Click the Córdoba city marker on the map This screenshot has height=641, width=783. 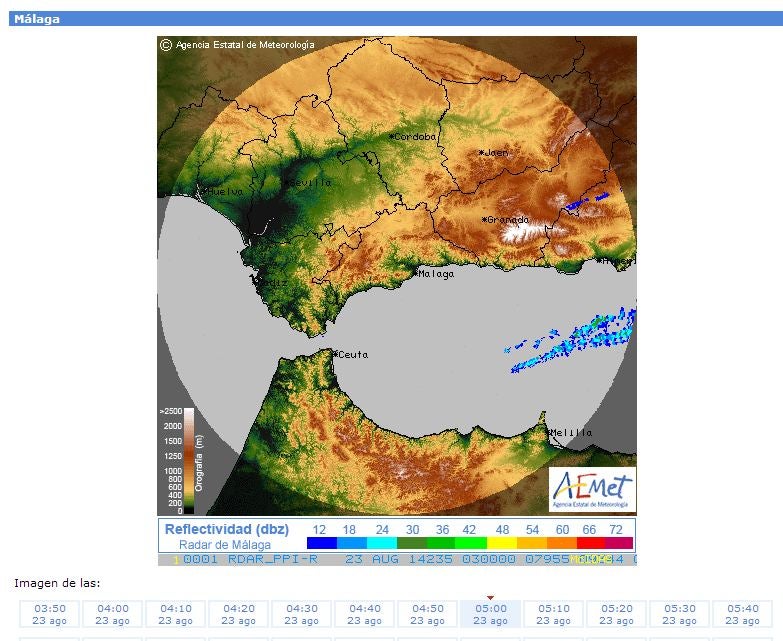[x=393, y=136]
